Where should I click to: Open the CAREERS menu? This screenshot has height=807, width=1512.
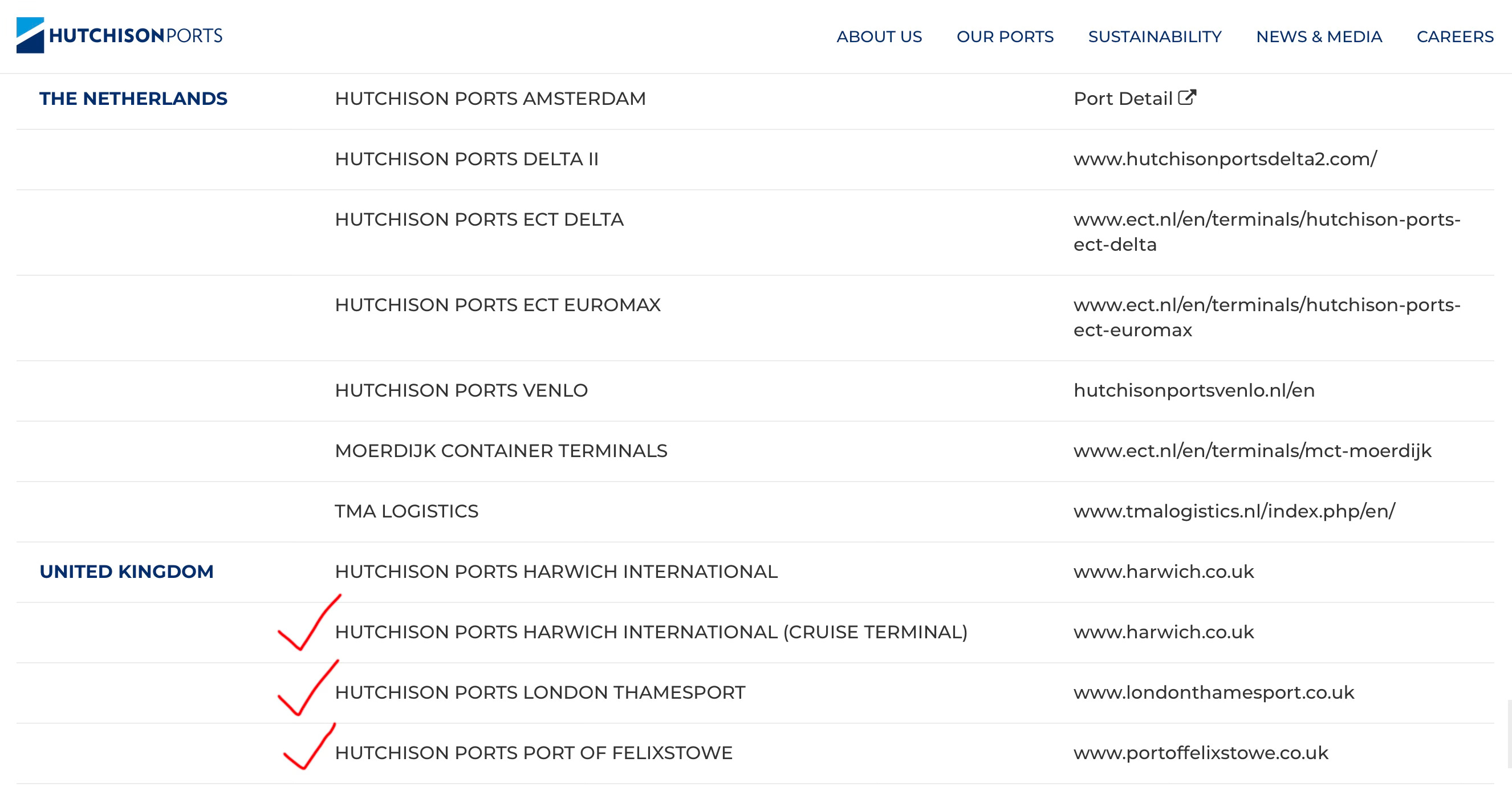pyautogui.click(x=1454, y=36)
